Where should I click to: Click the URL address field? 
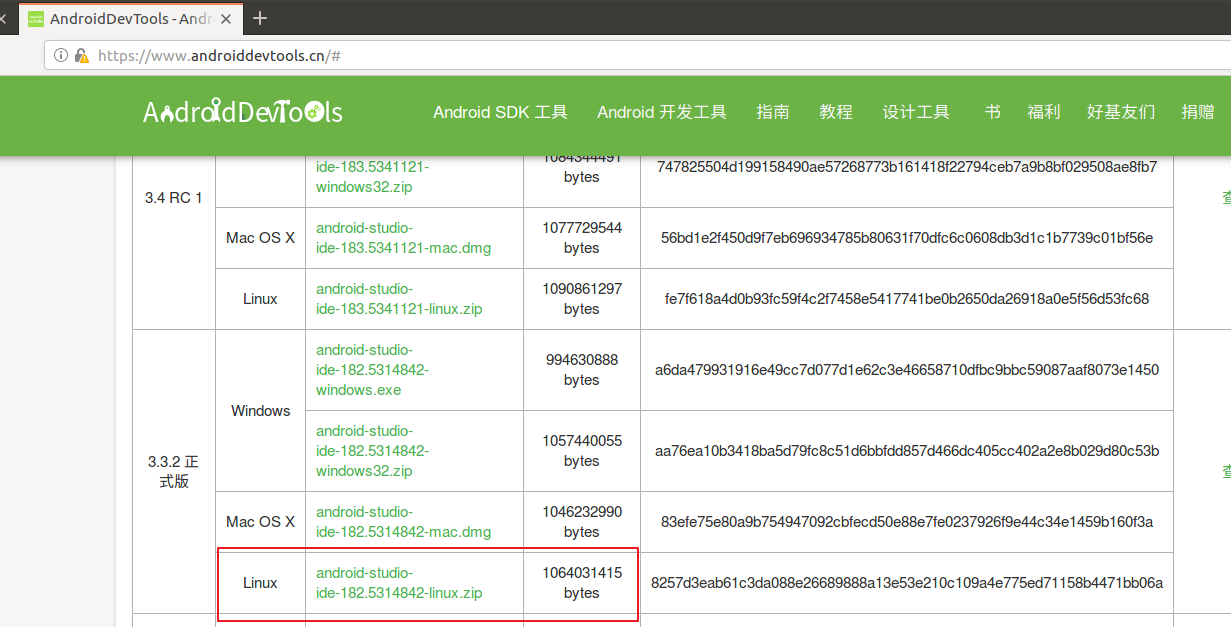coord(640,55)
